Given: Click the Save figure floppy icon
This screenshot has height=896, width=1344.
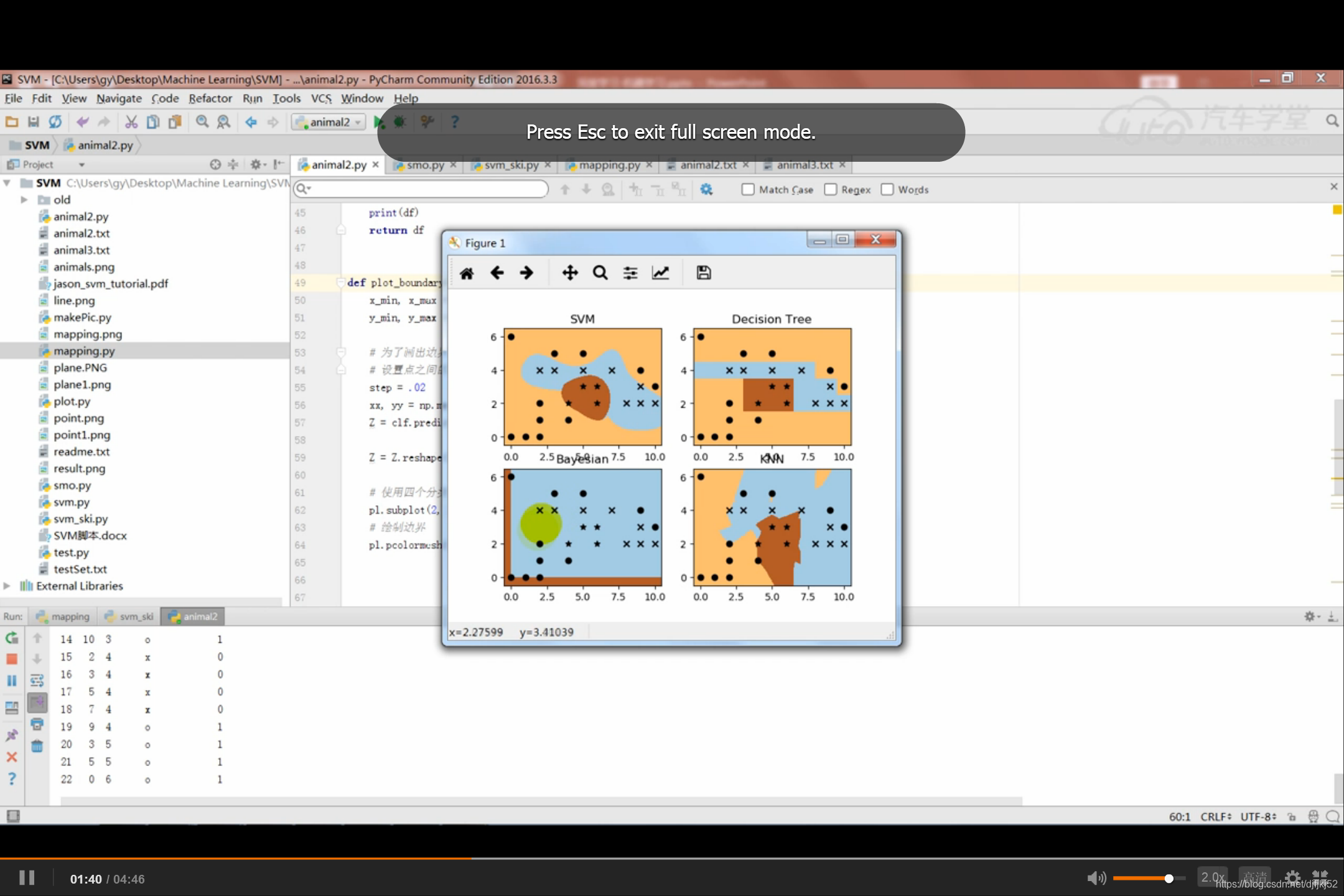Looking at the screenshot, I should coord(704,273).
